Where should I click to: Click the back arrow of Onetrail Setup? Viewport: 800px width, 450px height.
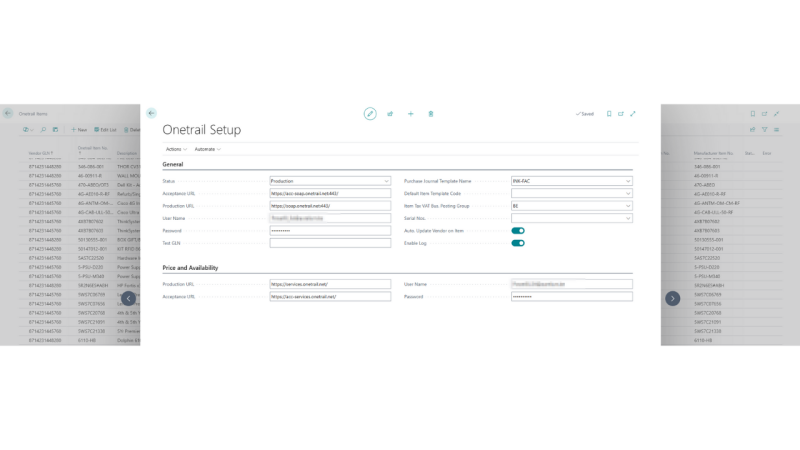151,113
